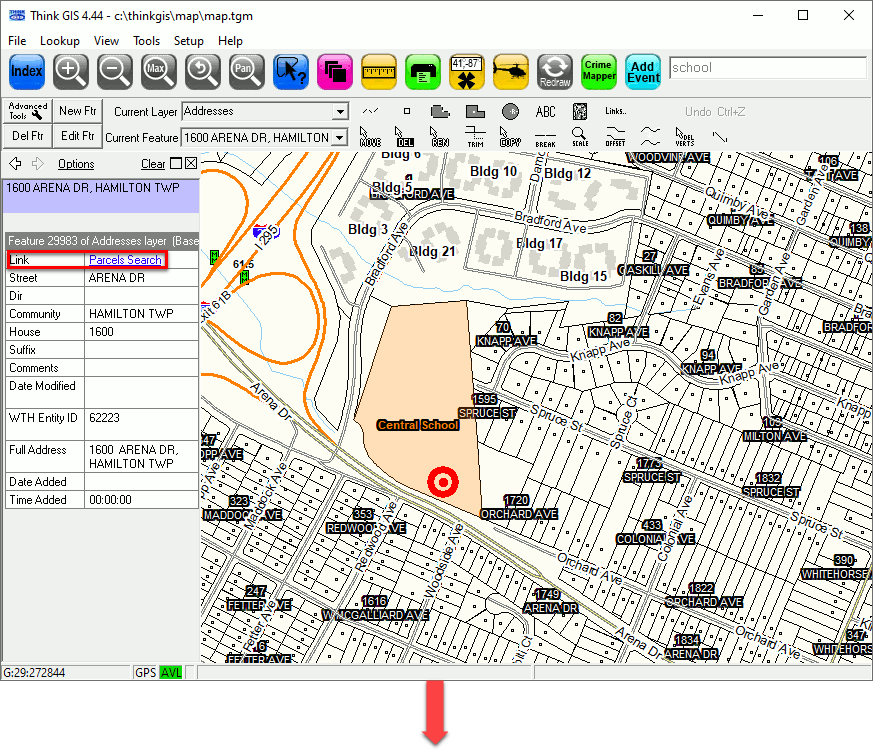
Task: Open the Crime Mapper tool
Action: (599, 71)
